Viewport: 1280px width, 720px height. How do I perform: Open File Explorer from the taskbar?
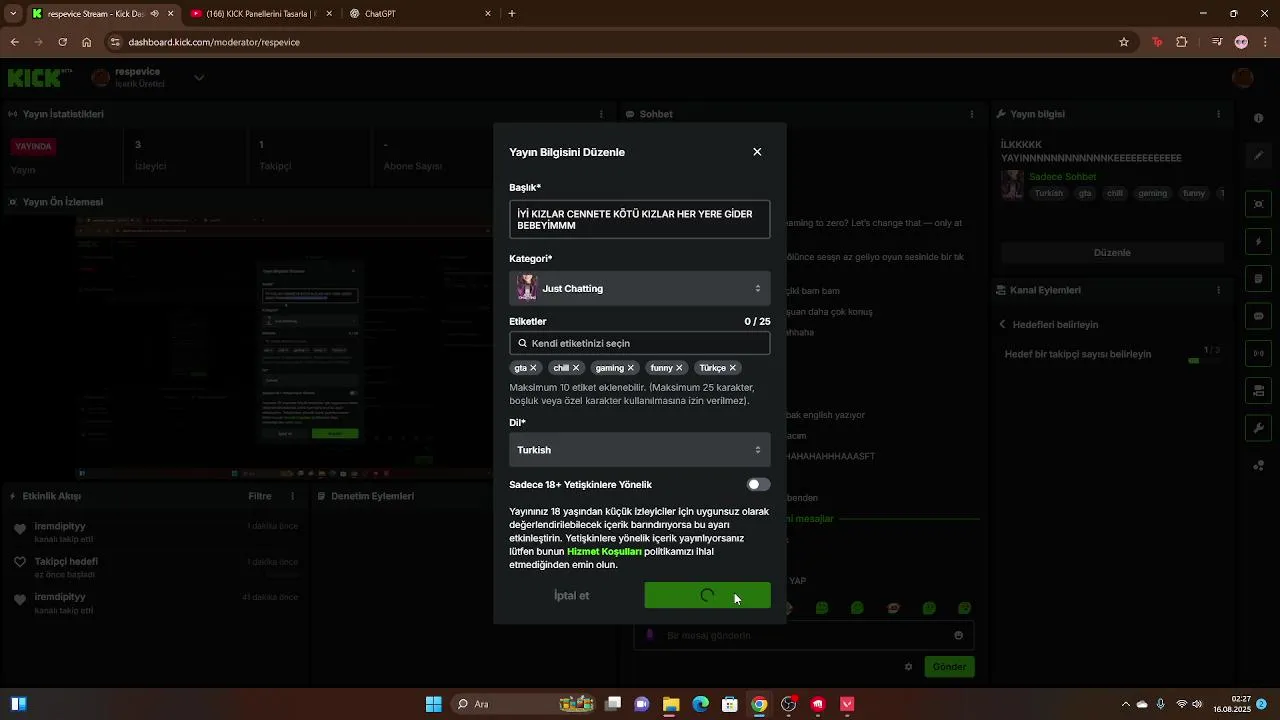[671, 704]
